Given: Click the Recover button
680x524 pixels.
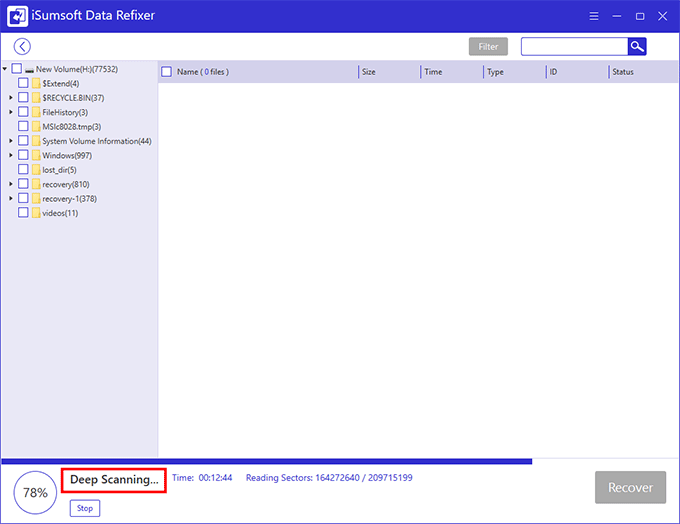Looking at the screenshot, I should (630, 488).
